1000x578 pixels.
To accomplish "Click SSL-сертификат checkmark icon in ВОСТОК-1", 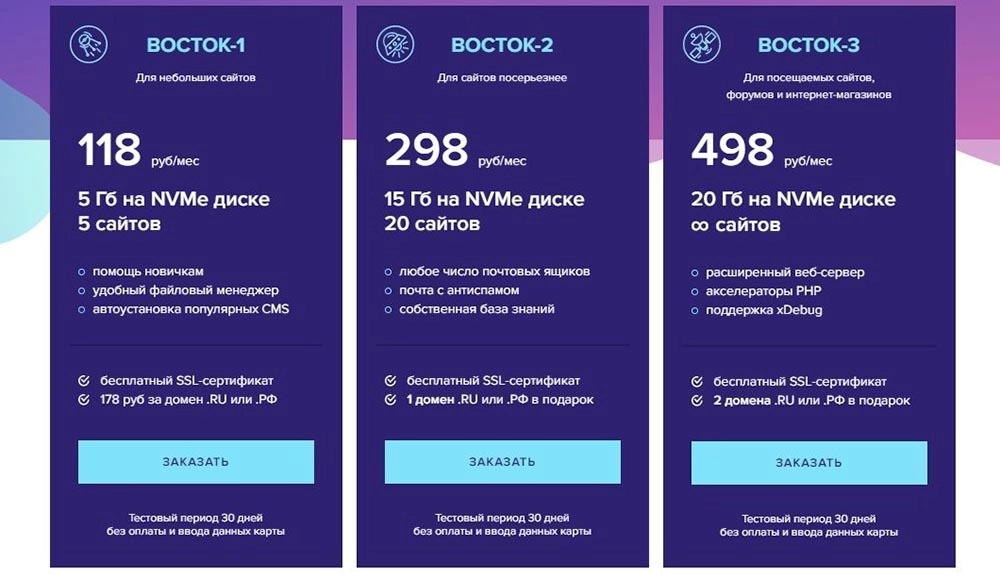I will (84, 381).
